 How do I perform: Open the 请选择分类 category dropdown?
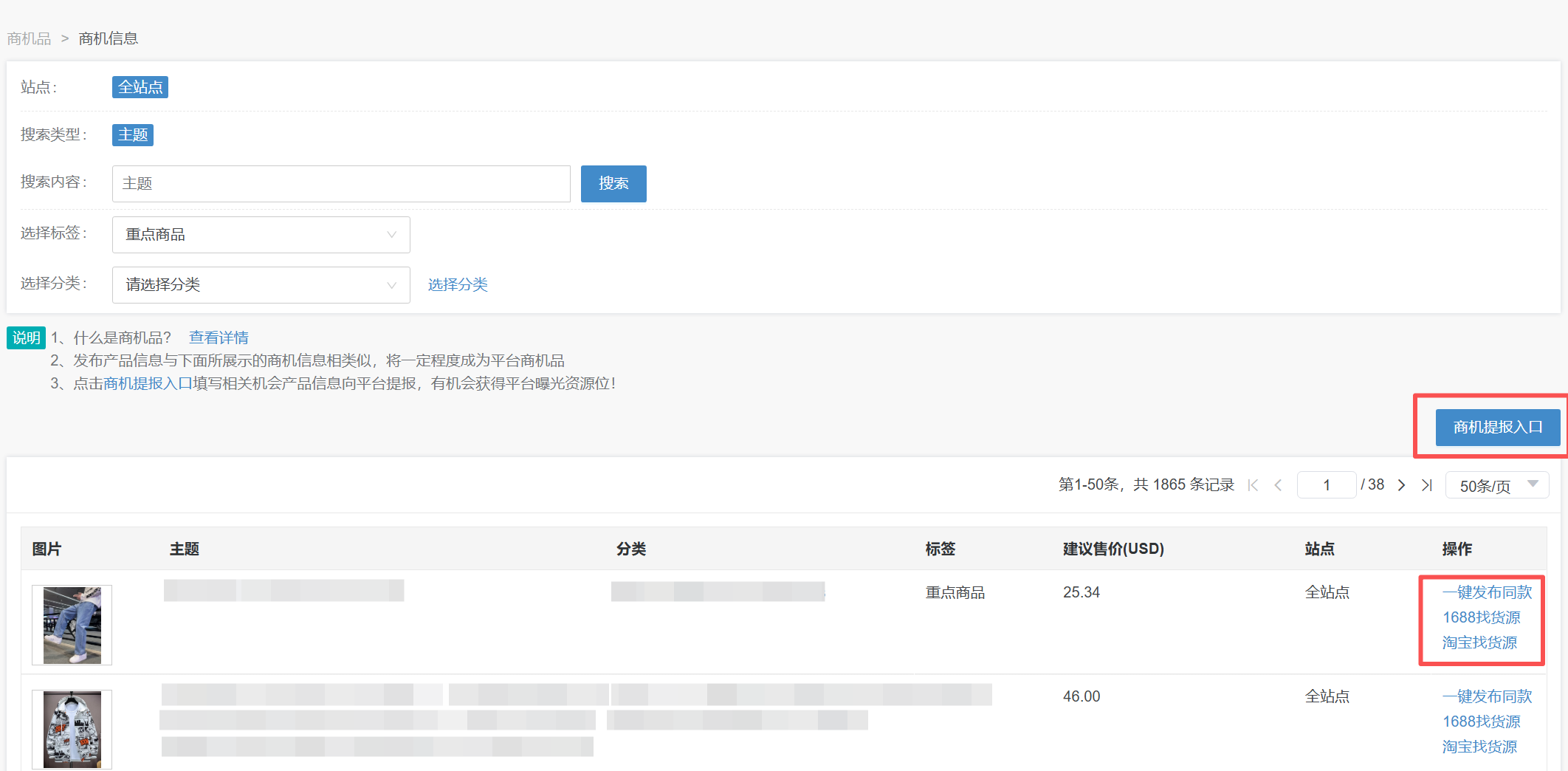click(x=260, y=284)
